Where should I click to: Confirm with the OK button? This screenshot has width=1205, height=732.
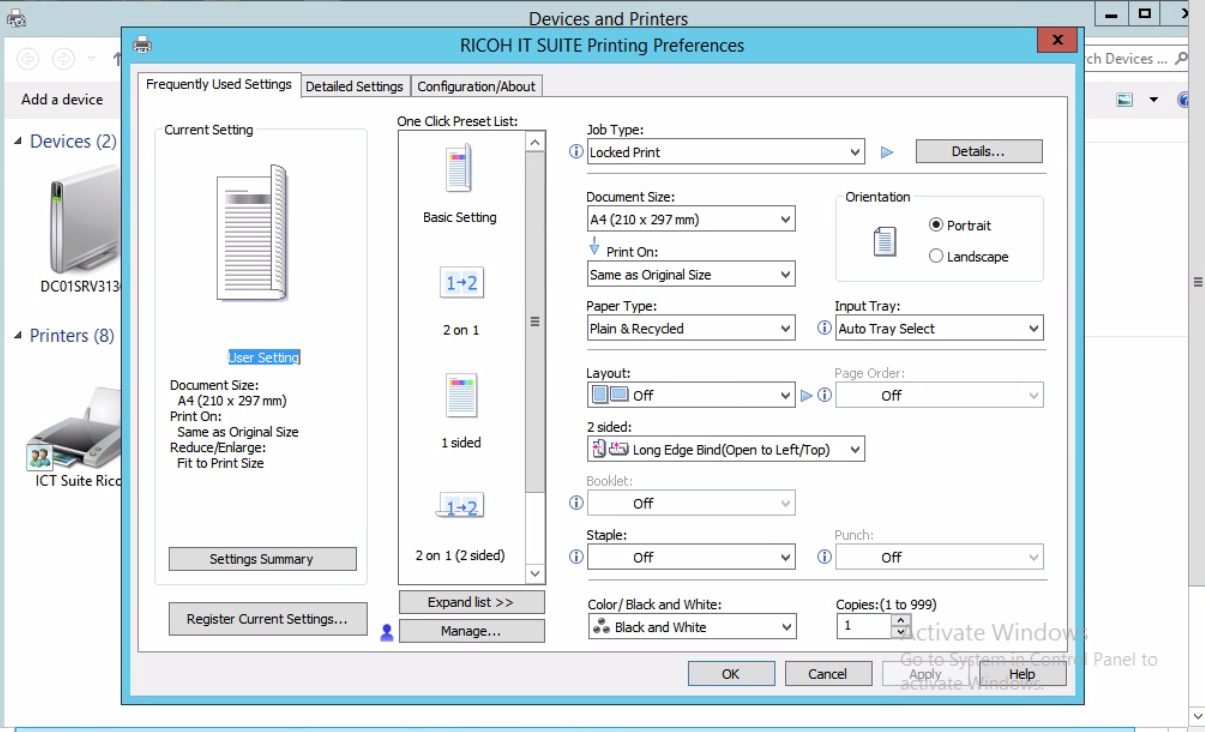click(x=731, y=674)
